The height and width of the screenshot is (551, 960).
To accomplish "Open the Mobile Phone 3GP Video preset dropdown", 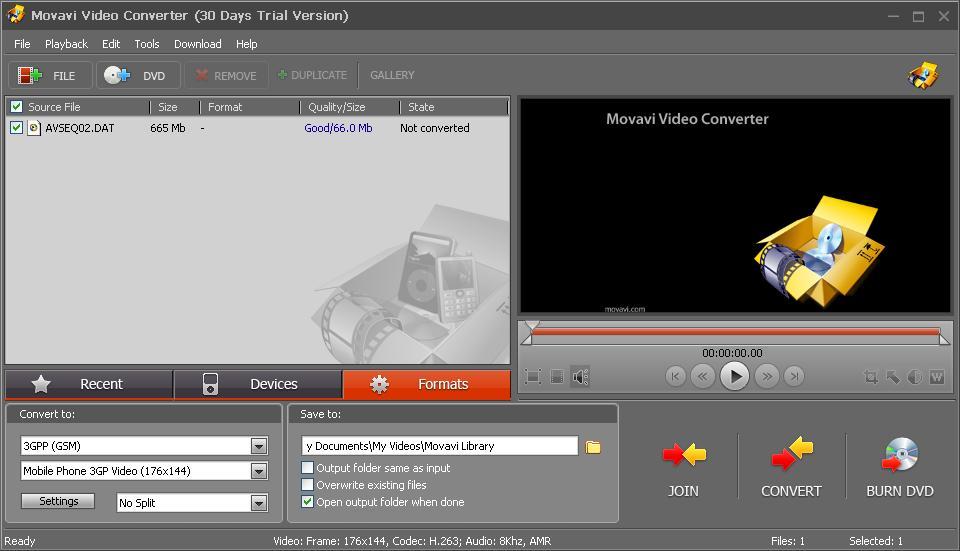I will 258,471.
